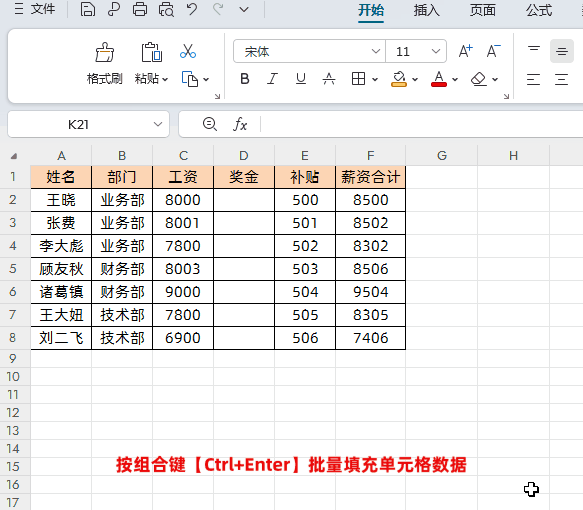Viewport: 583px width, 510px height.
Task: Click the Cut scissors icon
Action: (x=188, y=51)
